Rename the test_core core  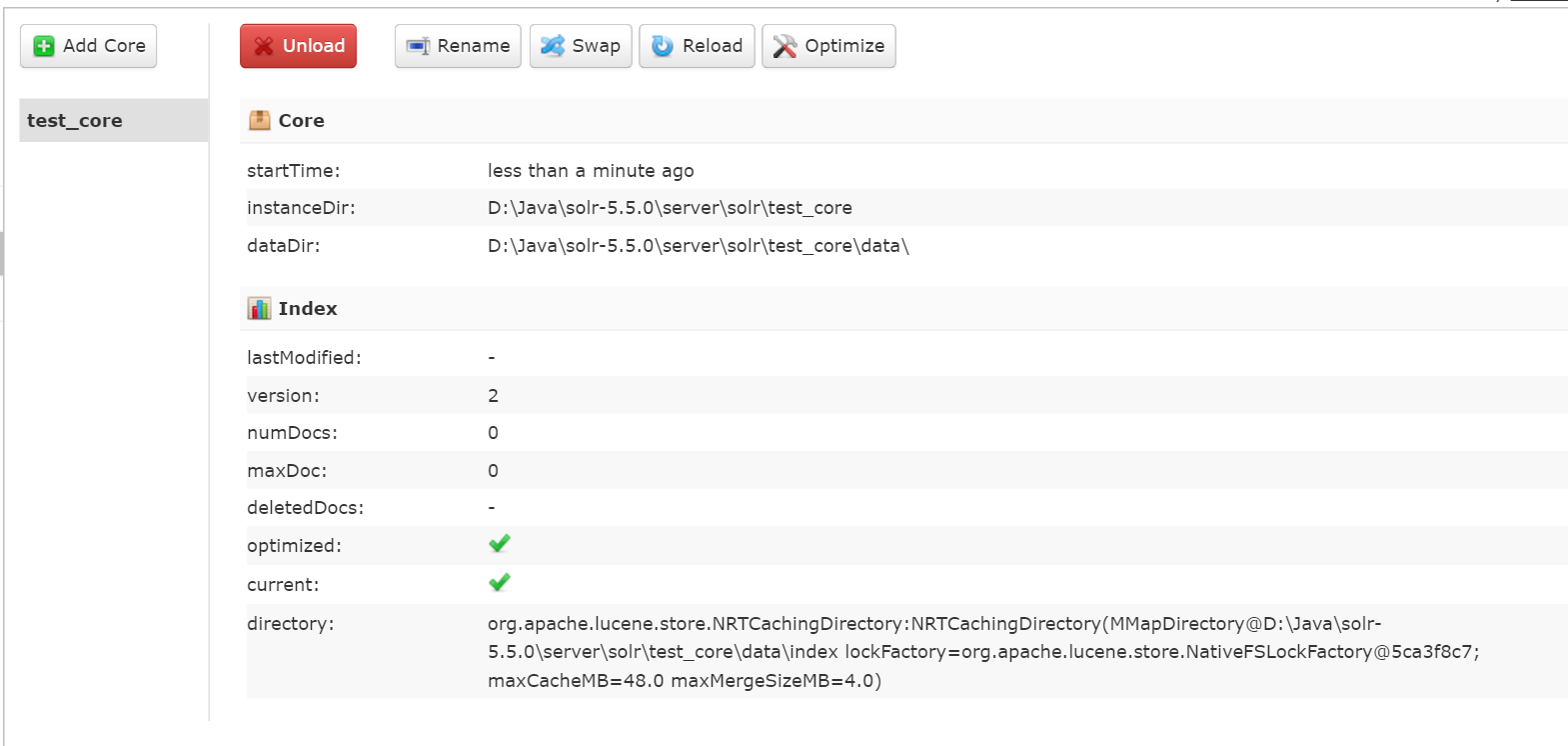(458, 46)
